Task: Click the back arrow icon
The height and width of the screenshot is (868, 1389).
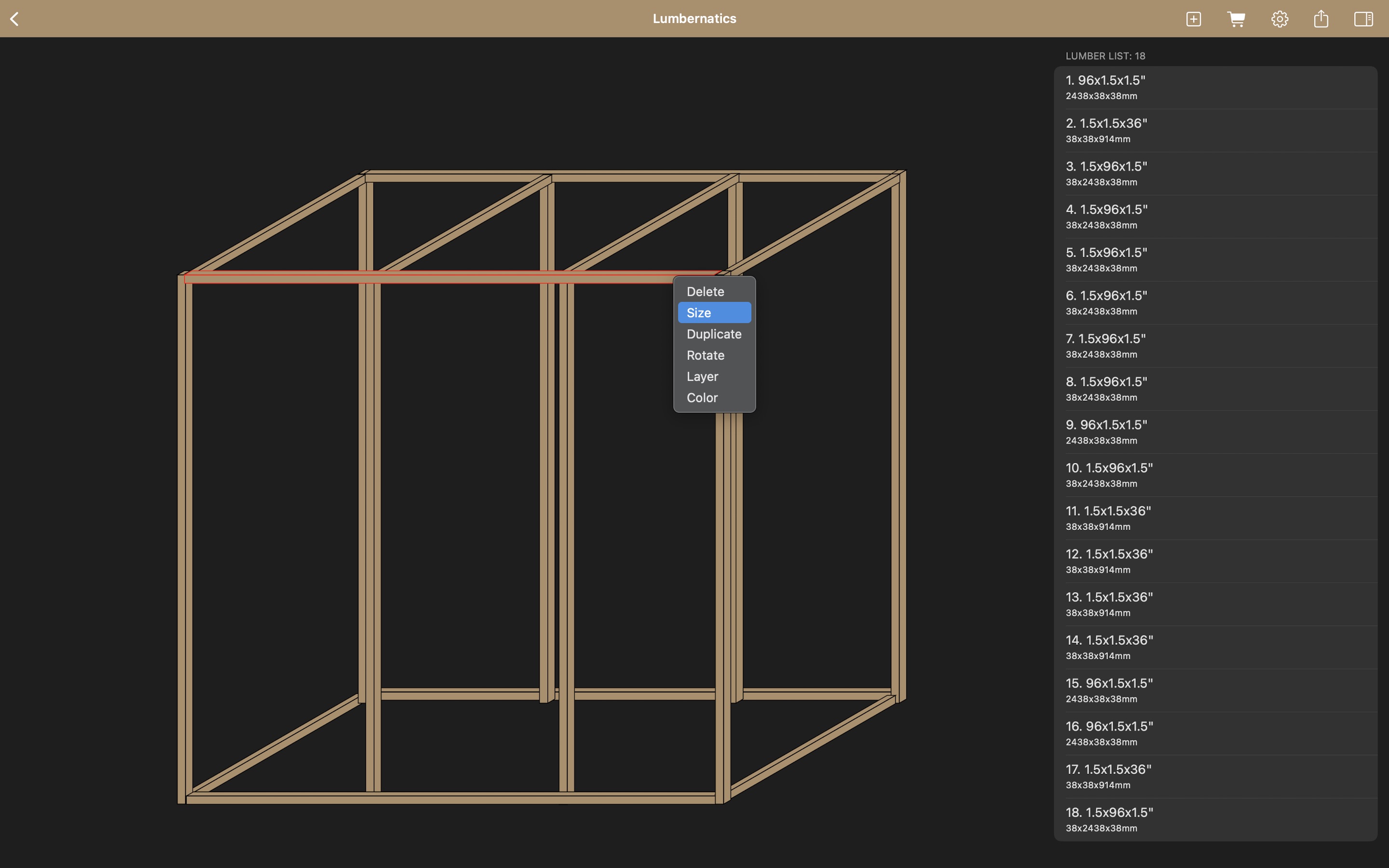Action: click(15, 19)
